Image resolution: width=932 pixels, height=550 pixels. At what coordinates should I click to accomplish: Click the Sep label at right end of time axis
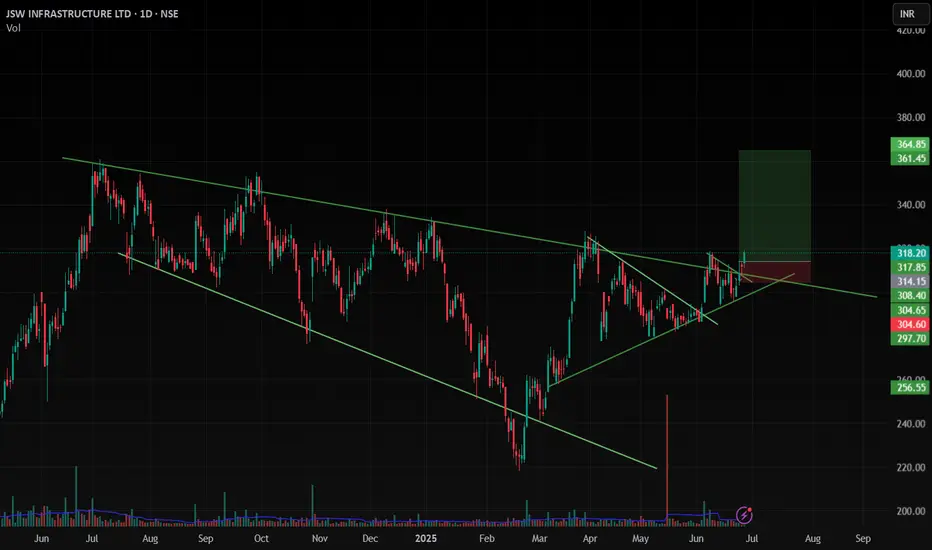click(x=863, y=539)
